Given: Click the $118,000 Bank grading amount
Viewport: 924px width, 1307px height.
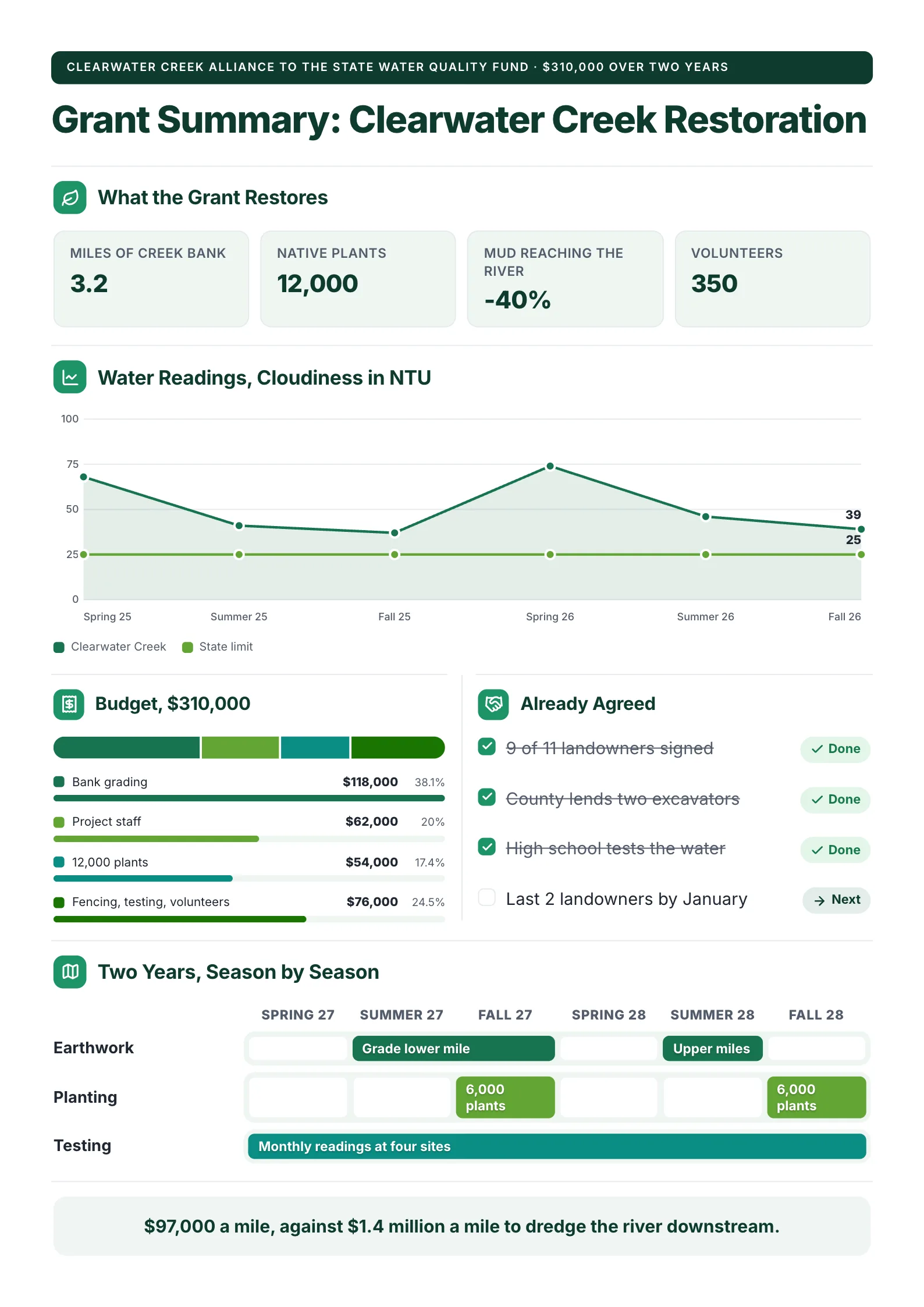Looking at the screenshot, I should click(x=370, y=782).
